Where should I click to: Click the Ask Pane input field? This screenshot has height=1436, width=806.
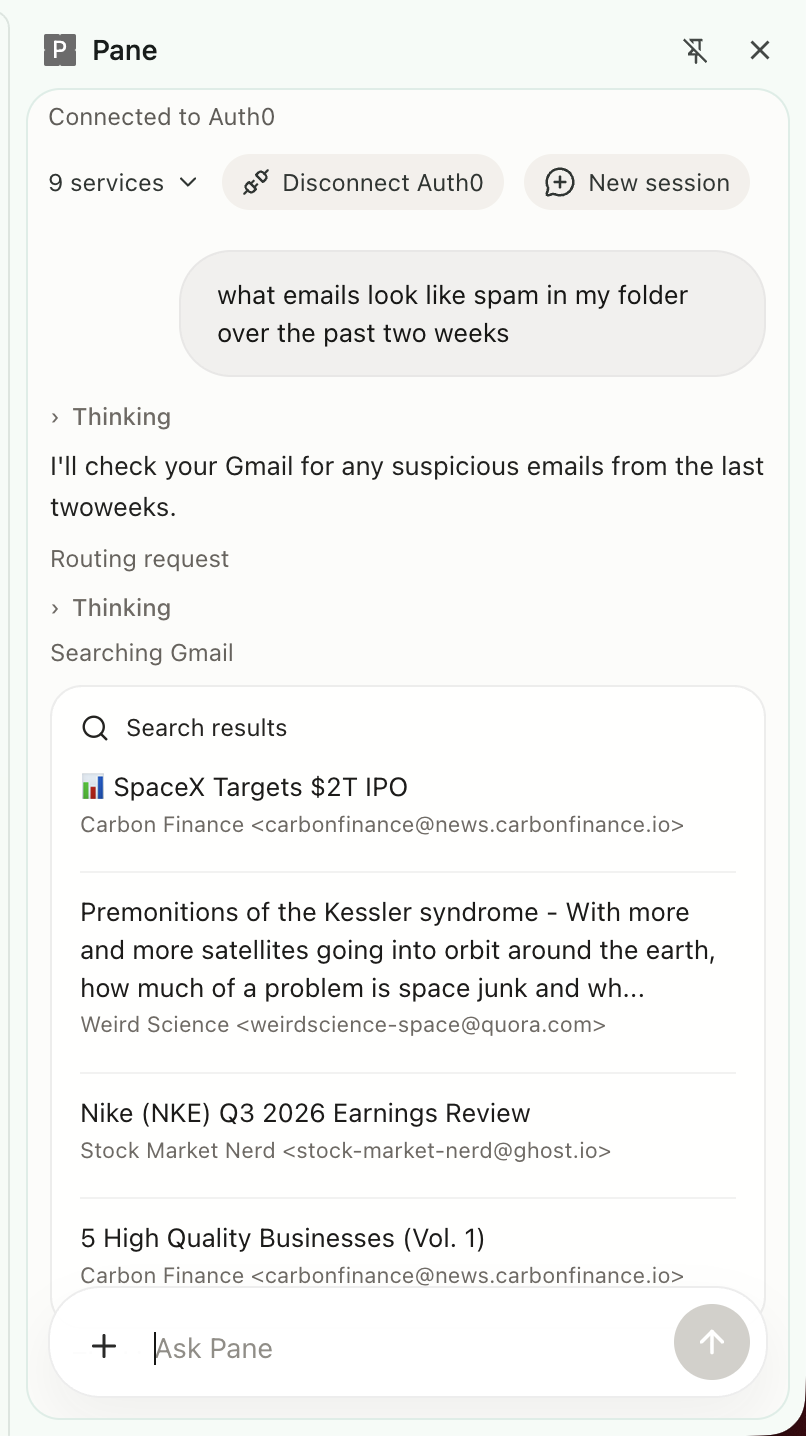(x=400, y=1348)
